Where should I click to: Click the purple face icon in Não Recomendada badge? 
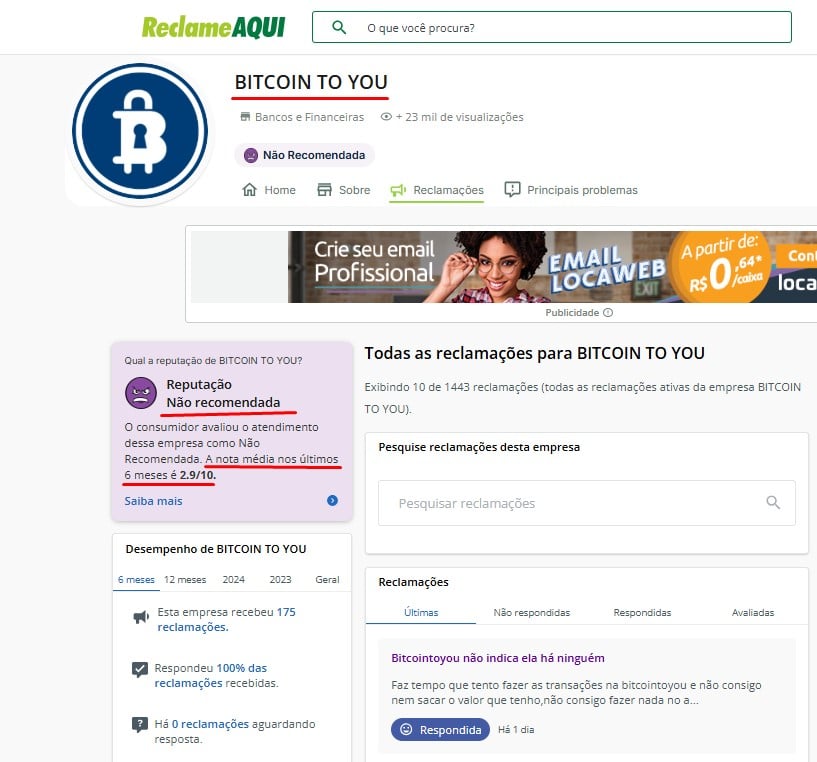click(x=251, y=155)
